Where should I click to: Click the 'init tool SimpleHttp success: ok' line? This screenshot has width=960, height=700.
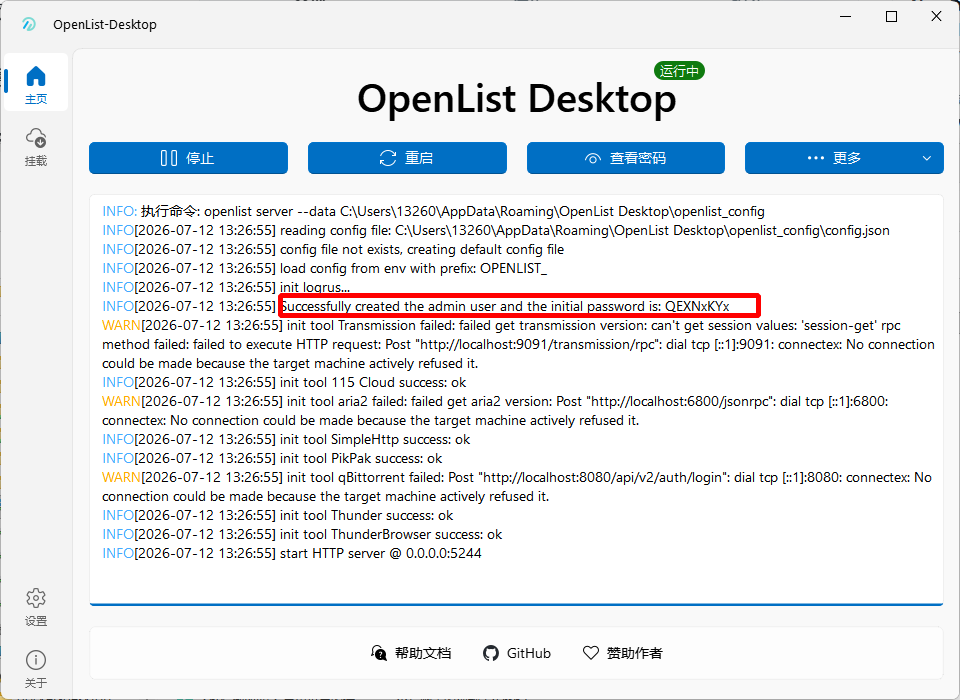click(x=286, y=439)
